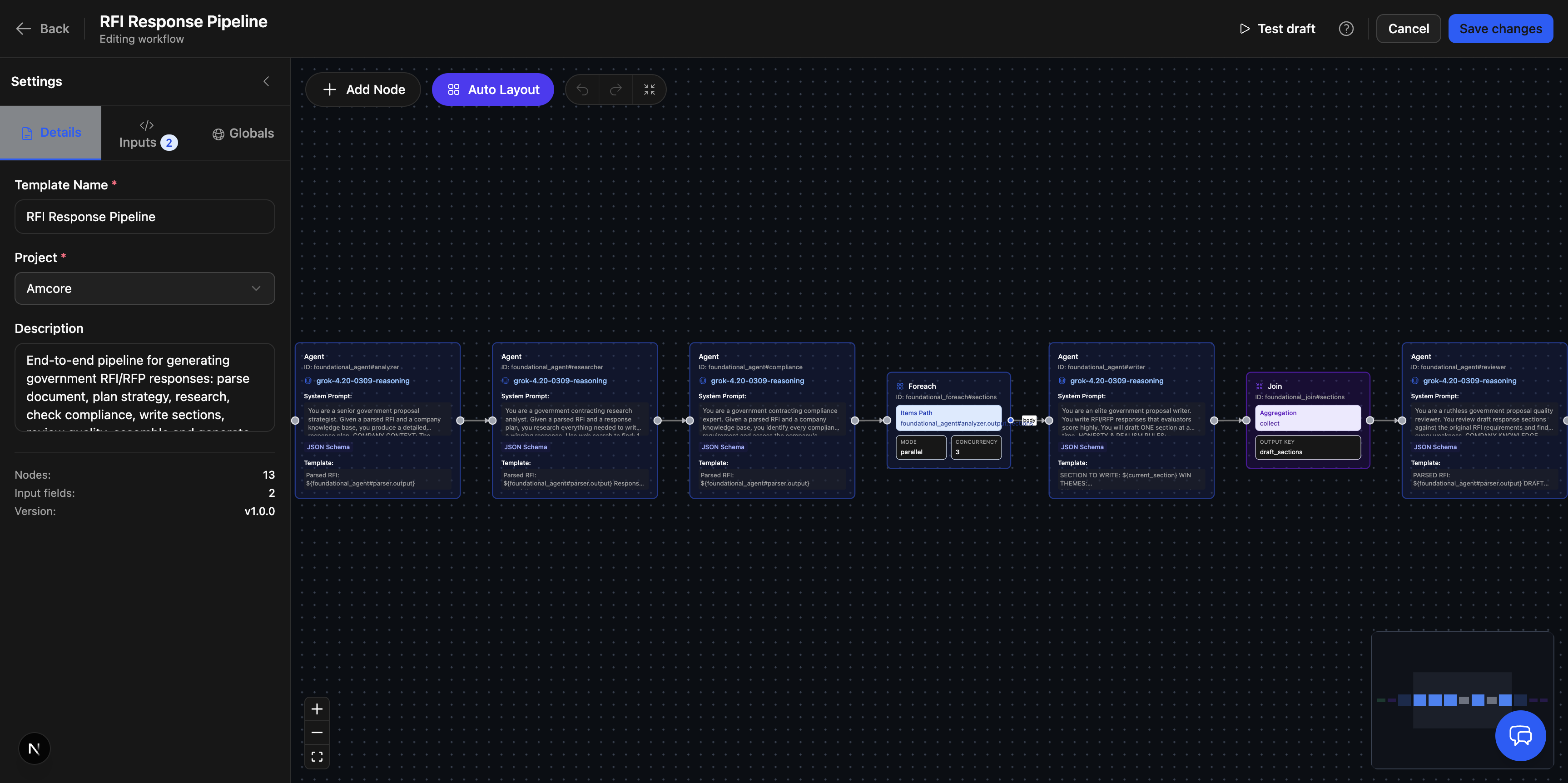Switch to the Inputs tab
This screenshot has height=783, width=1568.
(x=147, y=134)
